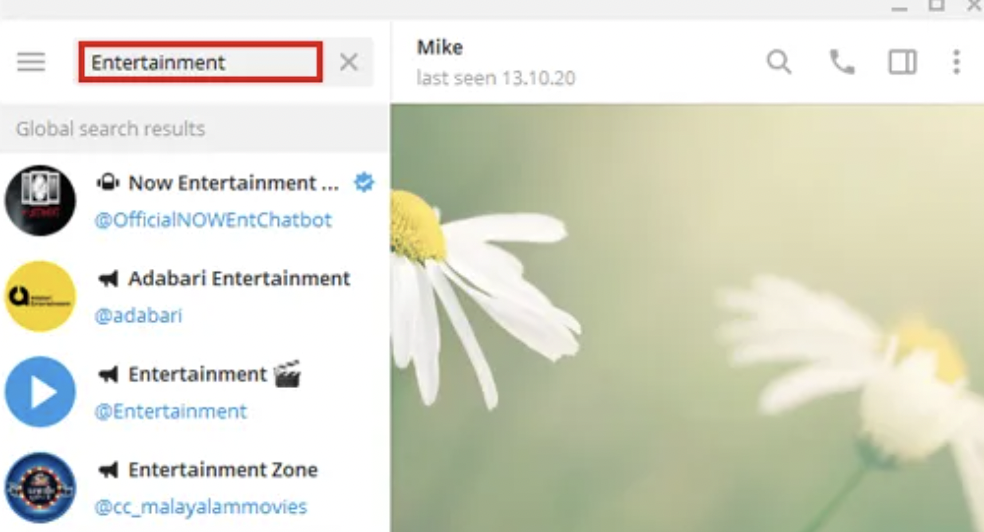Click the @cc_malayalammovies username
Viewport: 984px width, 532px height.
(x=201, y=507)
